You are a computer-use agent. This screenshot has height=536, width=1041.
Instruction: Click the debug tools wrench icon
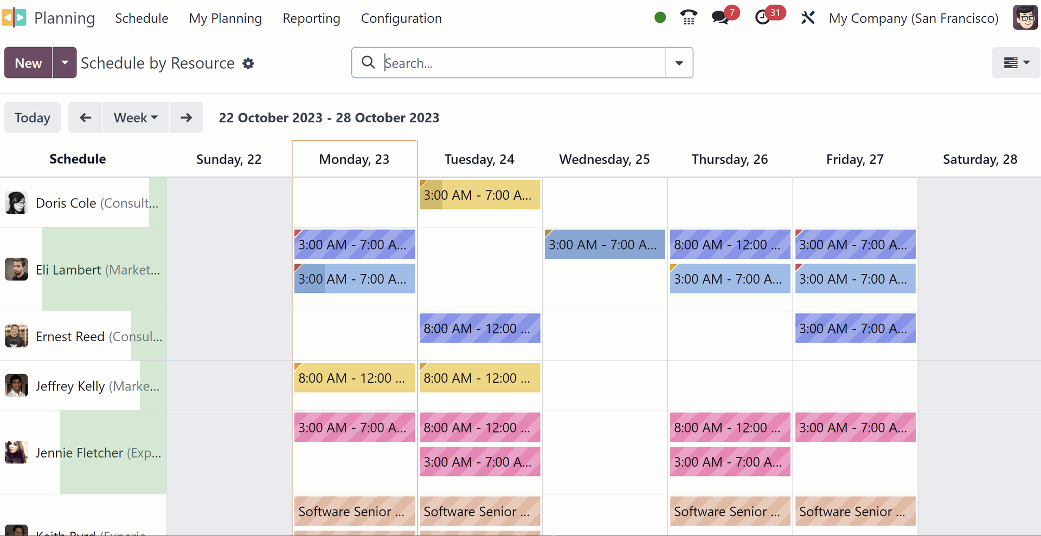[808, 18]
